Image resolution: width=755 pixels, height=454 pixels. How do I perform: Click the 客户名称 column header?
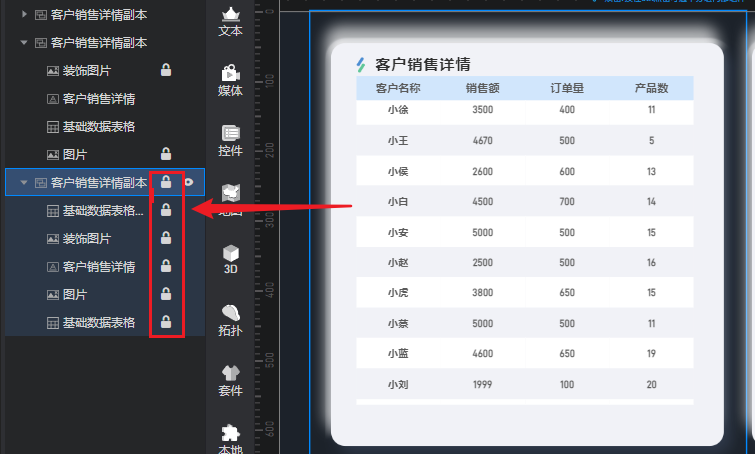(x=398, y=88)
